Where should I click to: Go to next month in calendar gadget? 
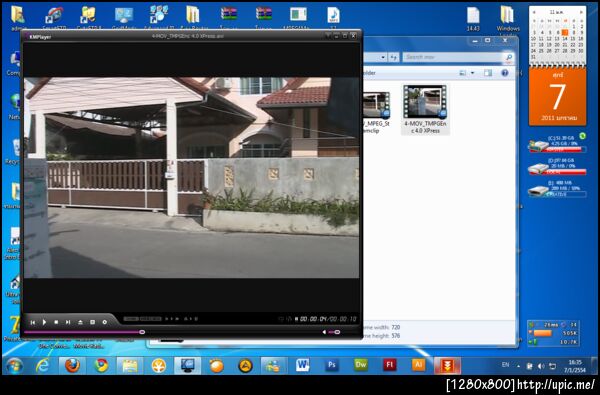(x=581, y=12)
